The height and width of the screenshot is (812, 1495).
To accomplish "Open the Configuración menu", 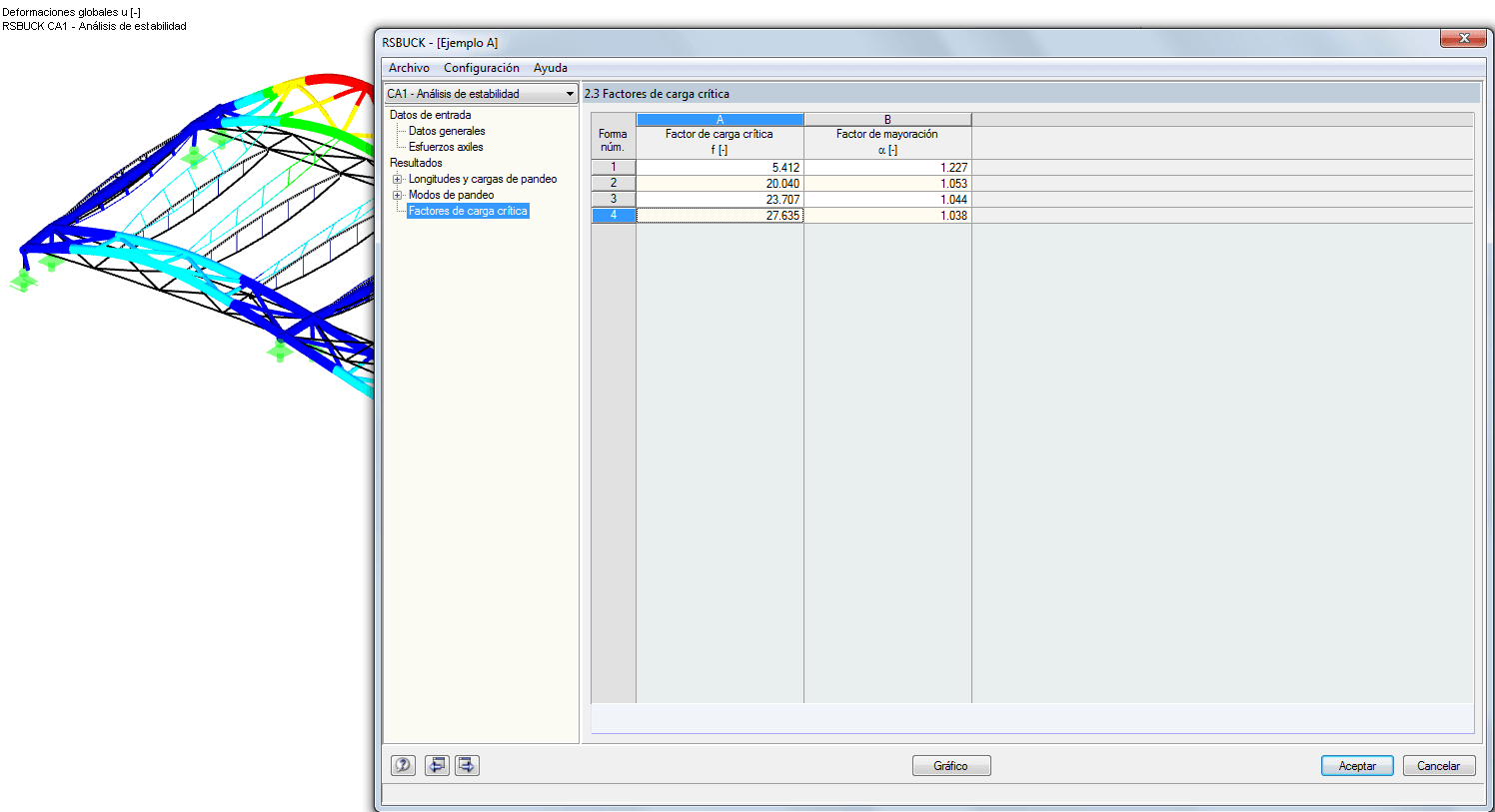I will (482, 68).
